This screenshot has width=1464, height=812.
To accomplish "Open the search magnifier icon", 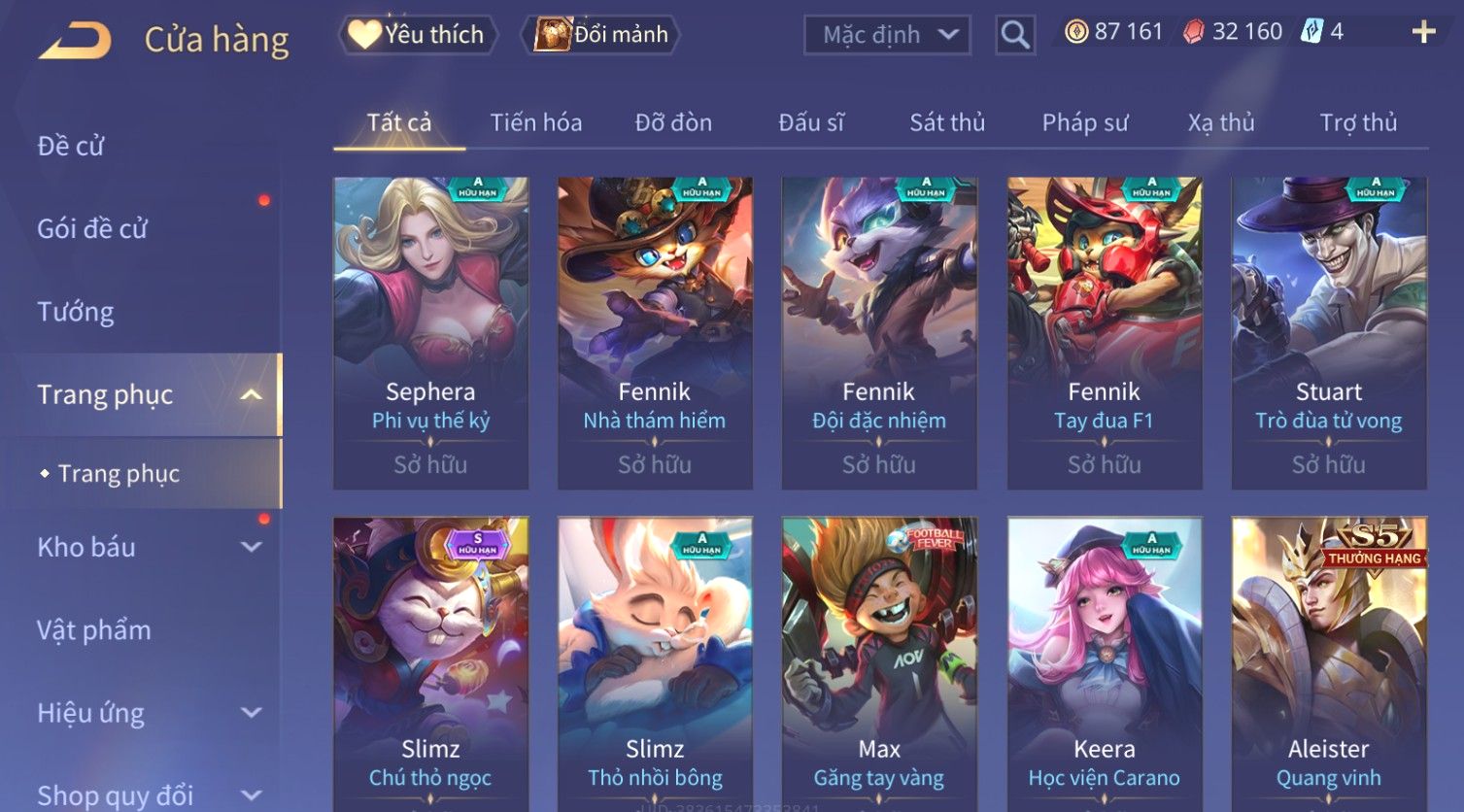I will (1015, 35).
